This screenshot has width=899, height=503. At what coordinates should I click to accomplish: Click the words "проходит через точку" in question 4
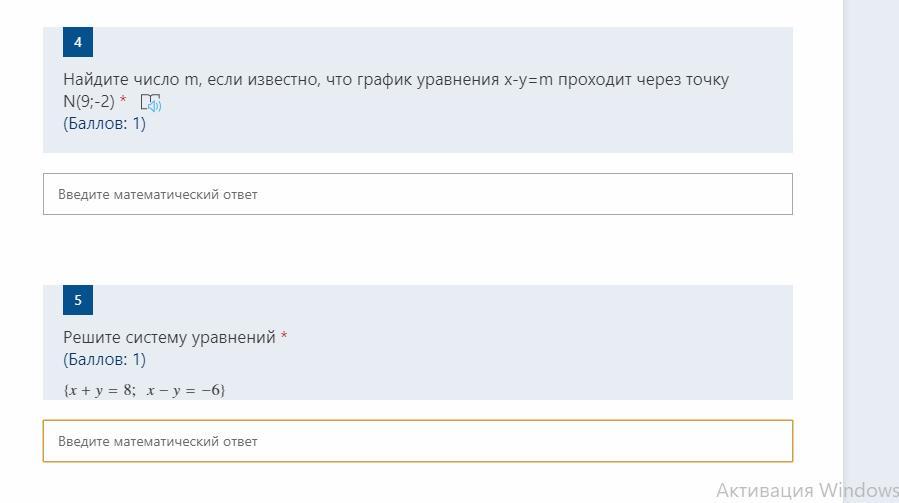point(643,80)
